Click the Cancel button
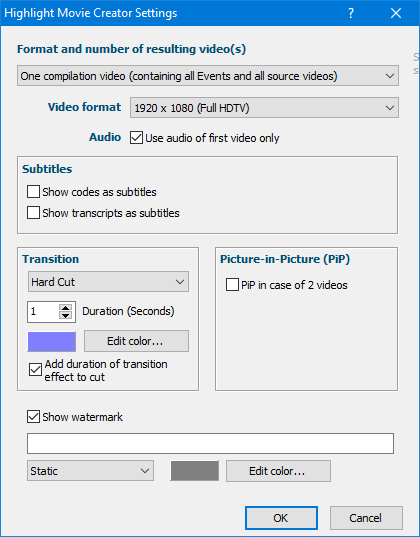Viewport: 420px width, 537px height. tap(366, 518)
